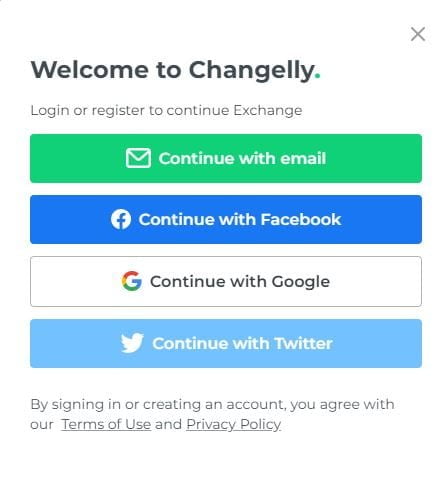Click the multicolor Google G logo
Screen dimensions: 442x478
[x=132, y=281]
